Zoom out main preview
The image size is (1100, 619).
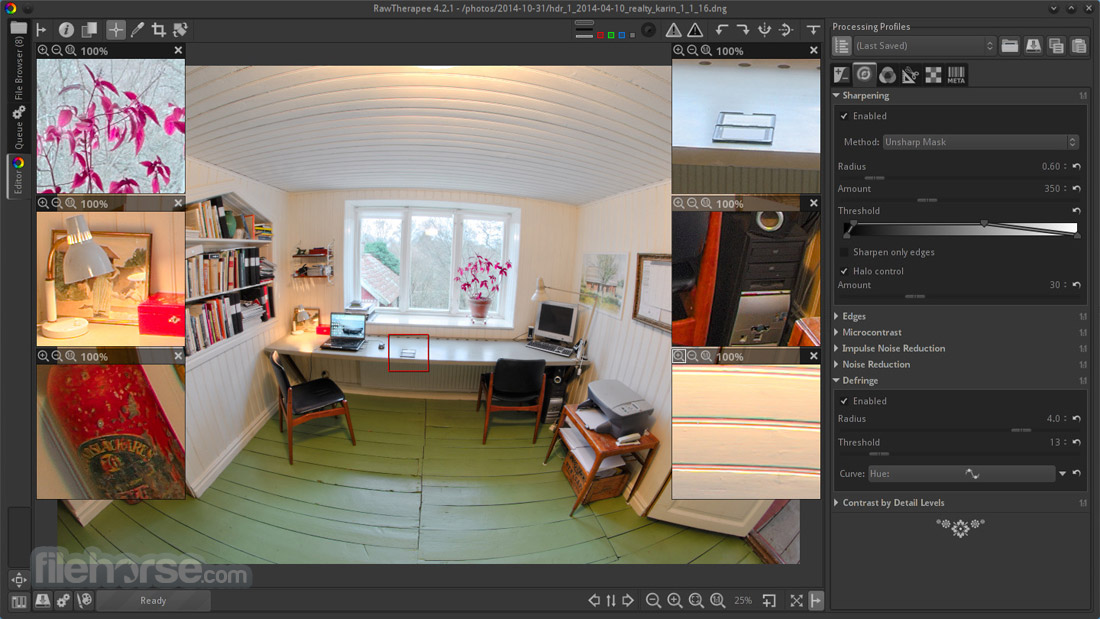point(653,601)
